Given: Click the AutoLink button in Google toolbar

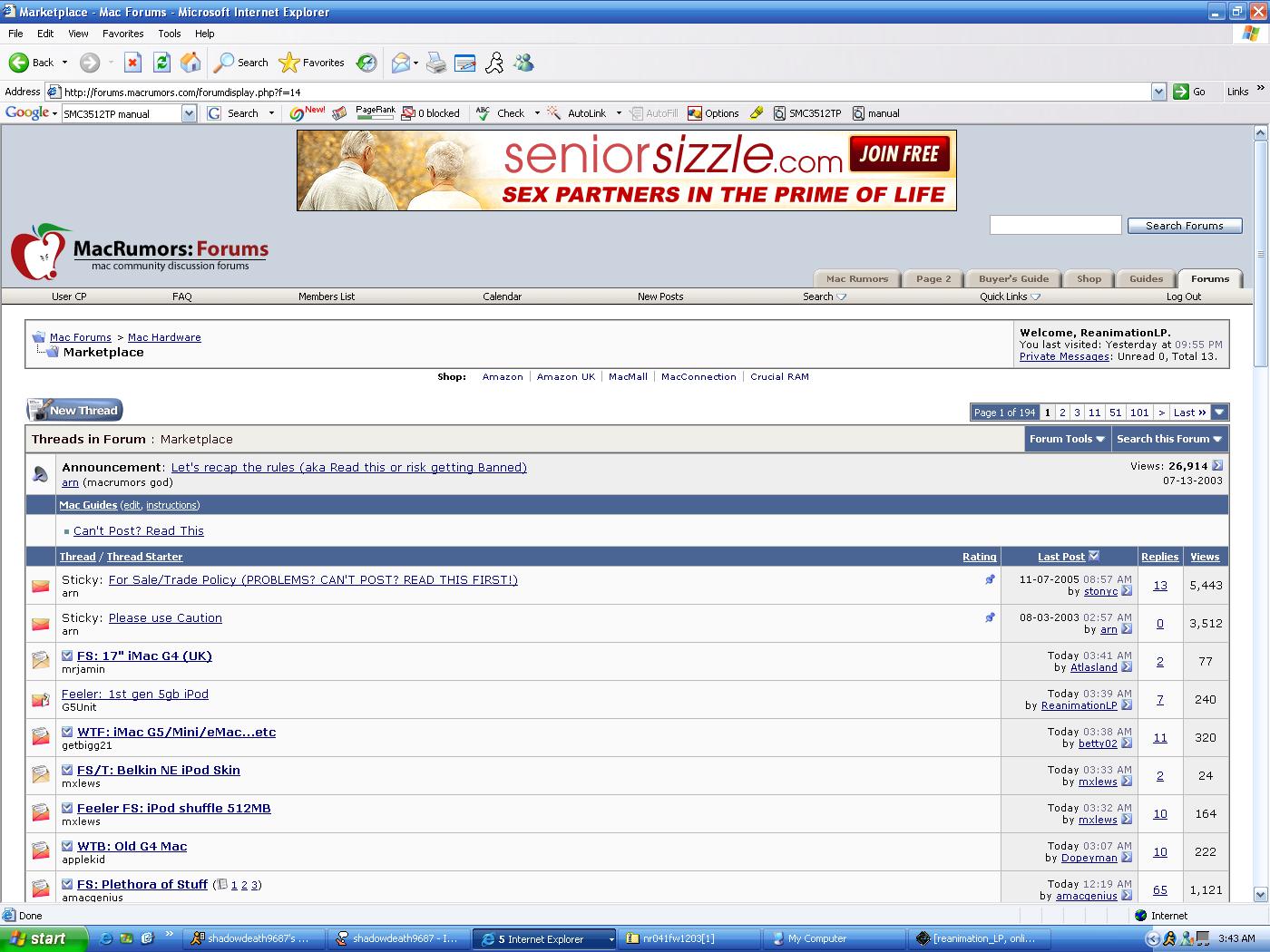Looking at the screenshot, I should (578, 113).
